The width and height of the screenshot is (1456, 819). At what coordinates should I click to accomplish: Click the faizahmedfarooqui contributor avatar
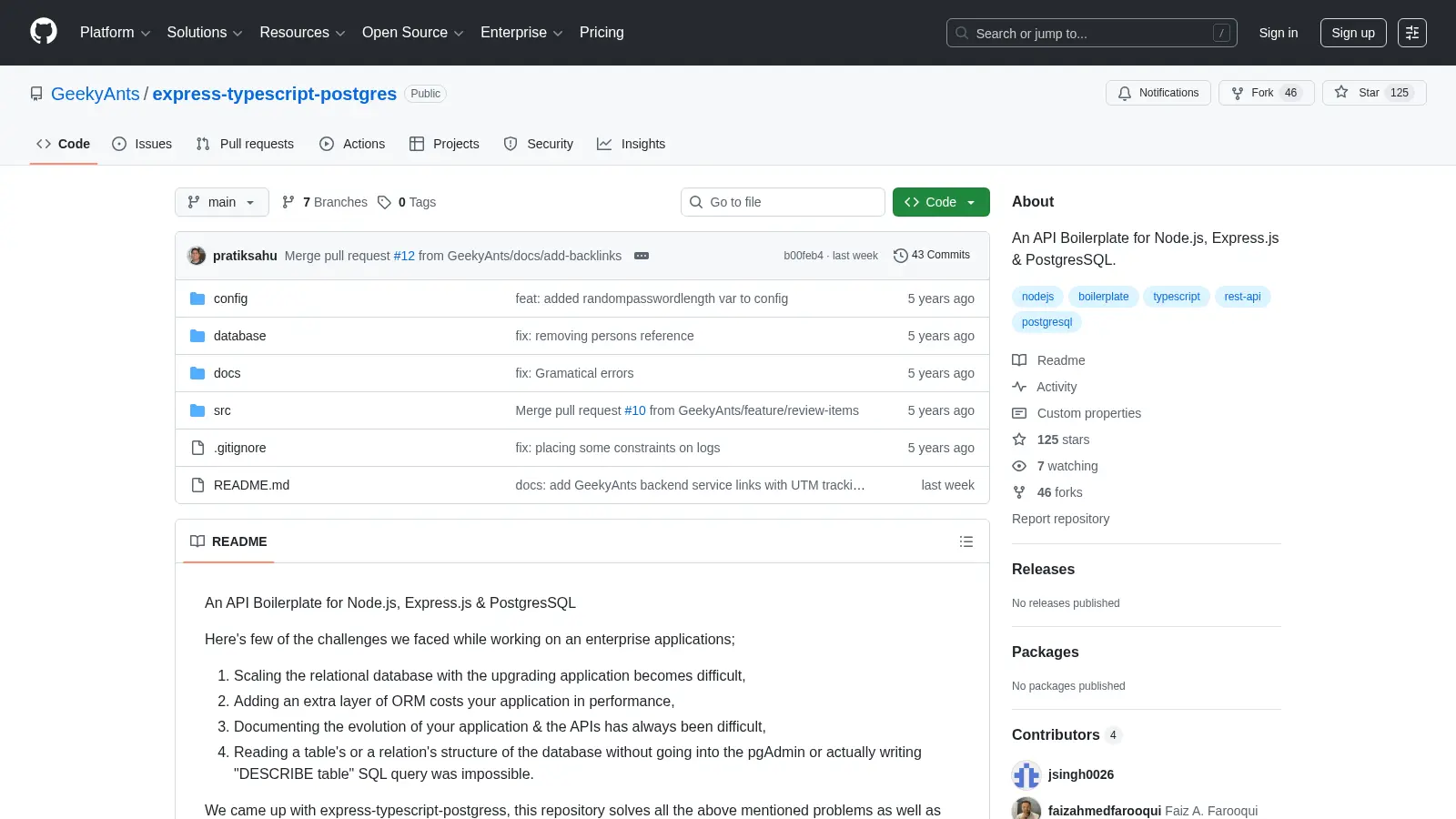1026,808
